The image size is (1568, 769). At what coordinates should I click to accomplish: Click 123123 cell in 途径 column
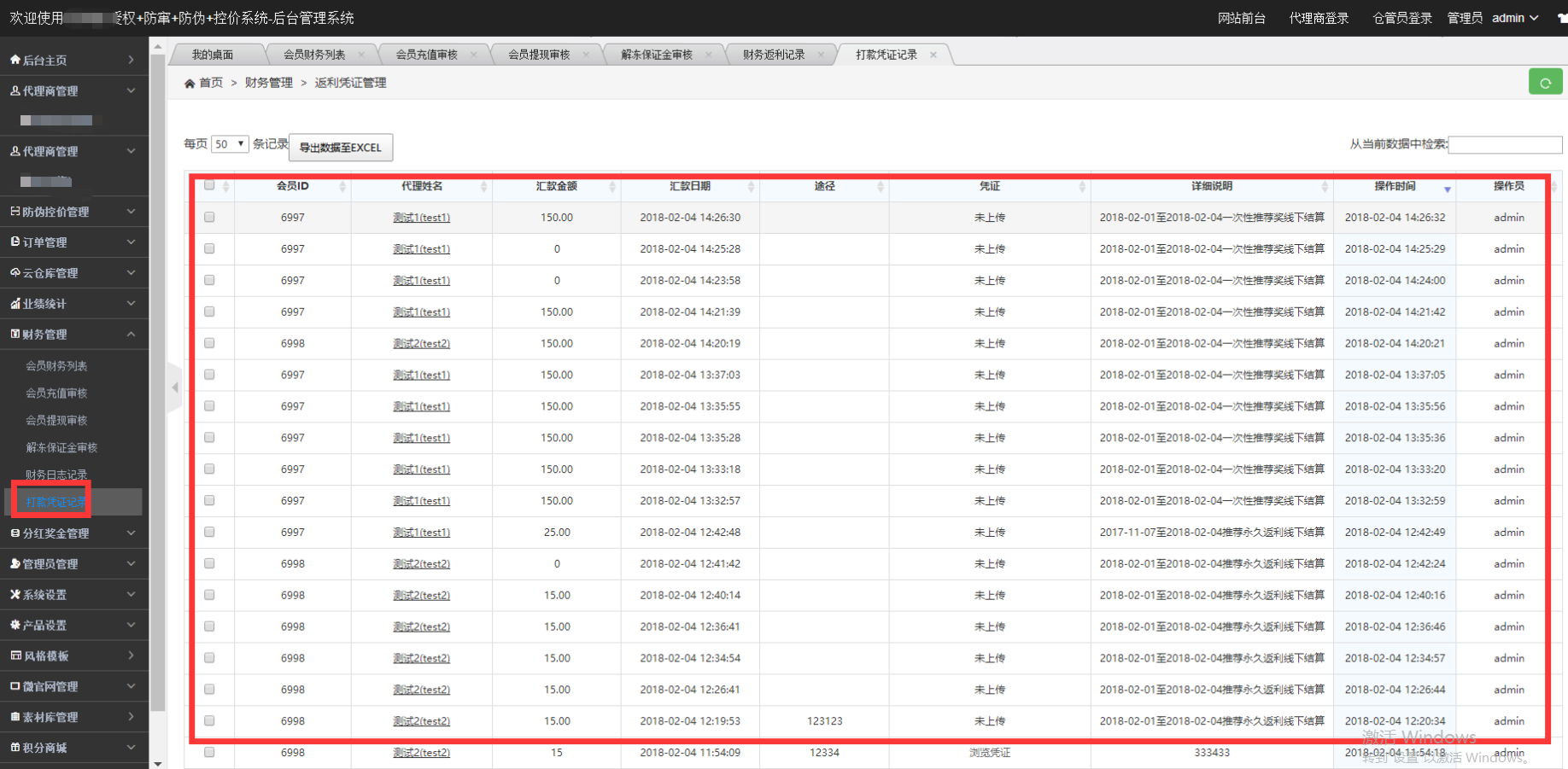[x=824, y=721]
